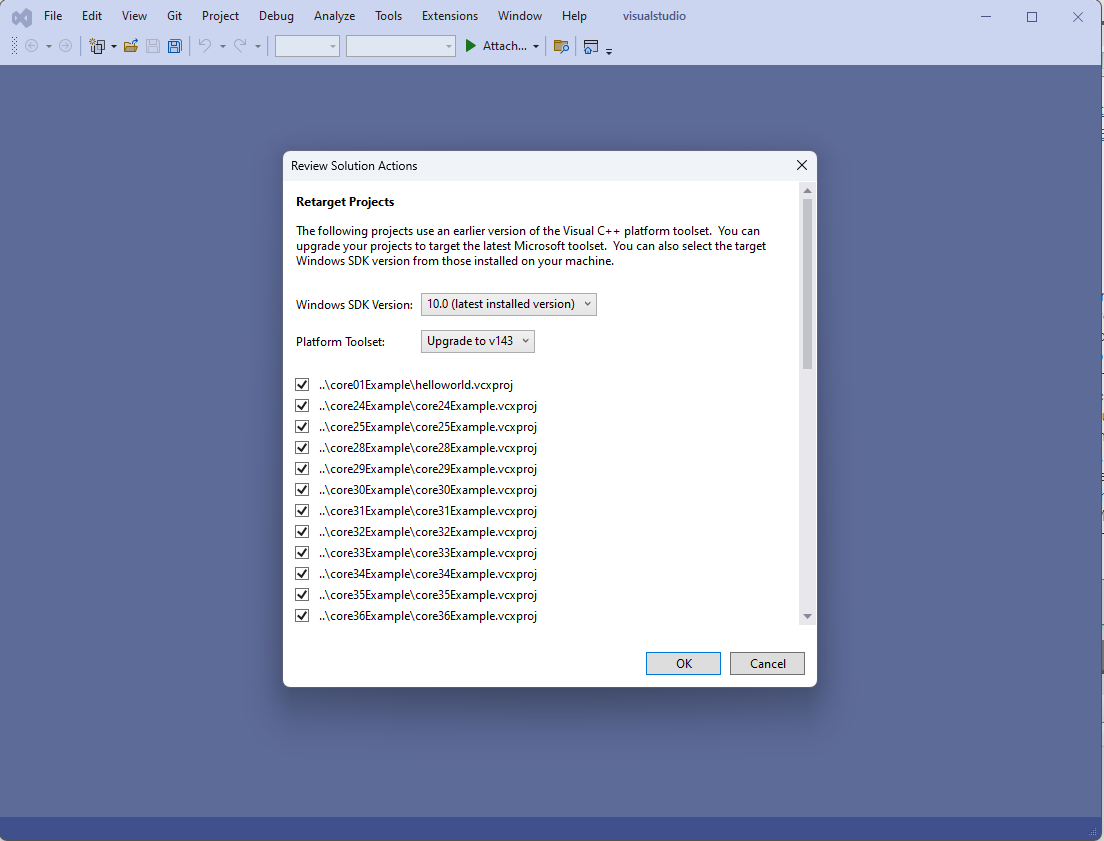Open the Help menu
Viewport: 1104px width, 841px height.
pyautogui.click(x=574, y=15)
